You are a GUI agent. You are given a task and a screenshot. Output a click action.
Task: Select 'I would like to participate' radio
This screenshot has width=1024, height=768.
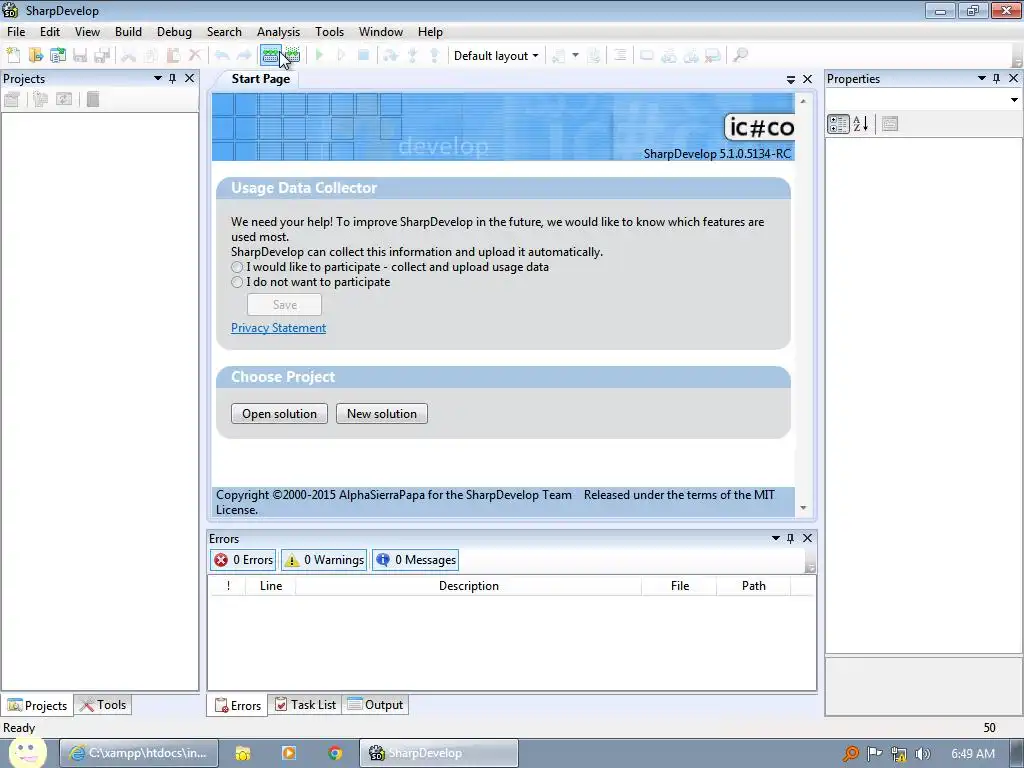237,267
